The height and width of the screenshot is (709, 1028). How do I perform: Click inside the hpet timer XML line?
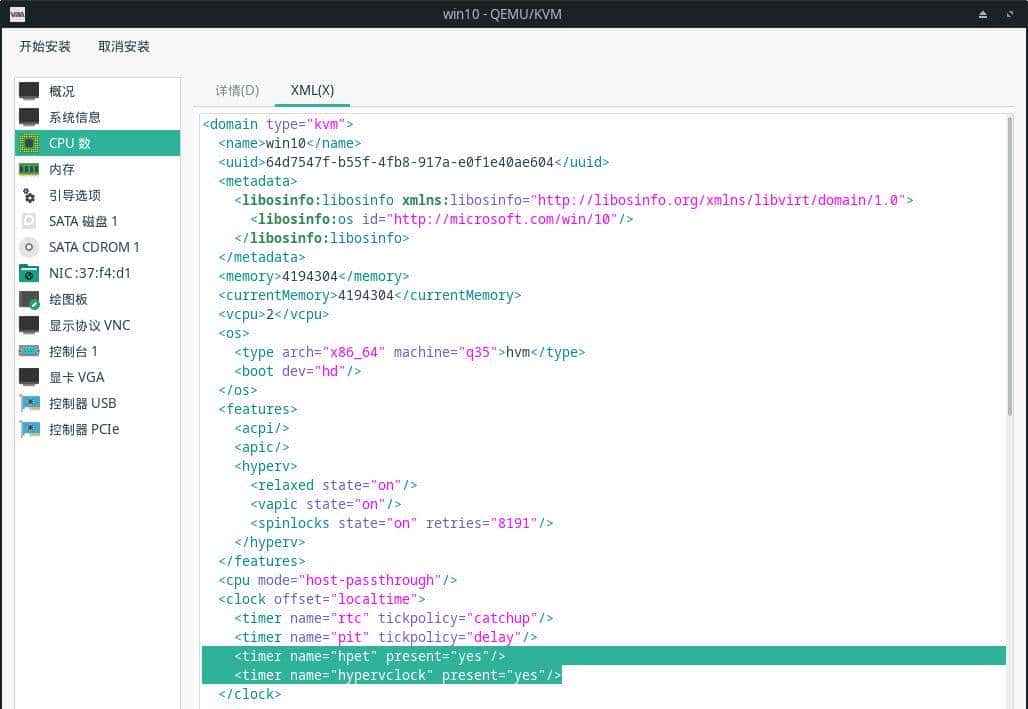[x=370, y=656]
